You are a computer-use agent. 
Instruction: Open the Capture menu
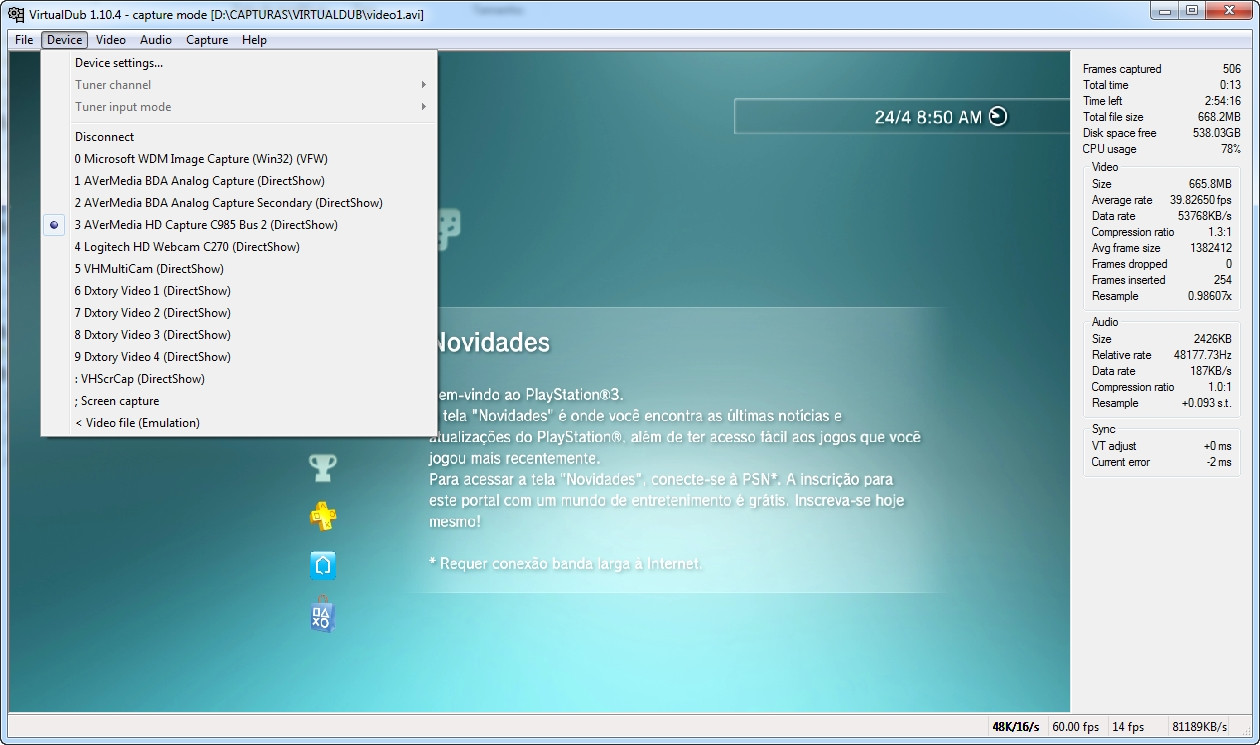pos(207,40)
